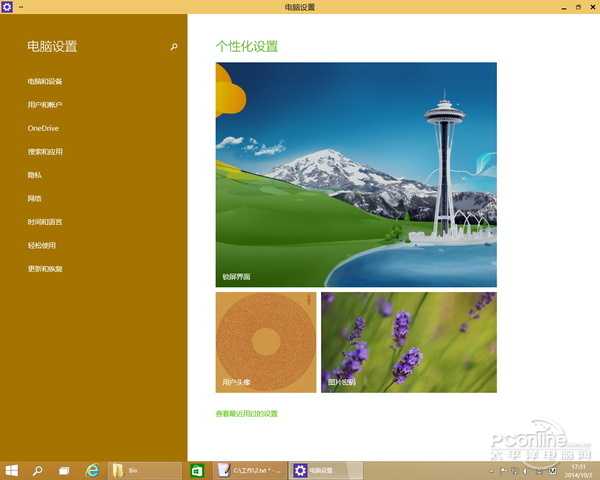600x480 pixels.
Task: Select OneDrive in the settings sidebar
Action: click(x=43, y=128)
